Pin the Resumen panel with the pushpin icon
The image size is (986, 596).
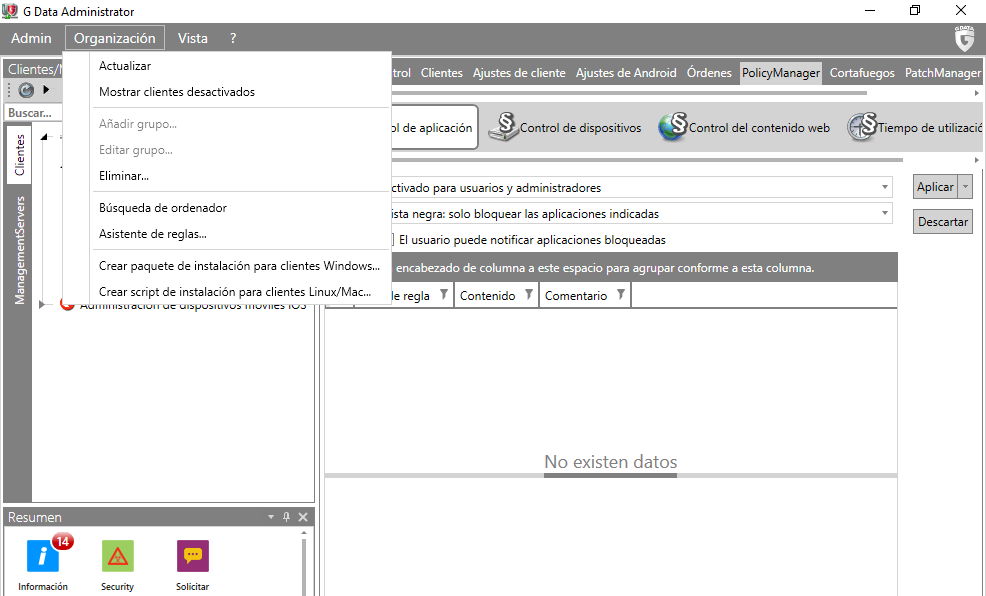[287, 517]
